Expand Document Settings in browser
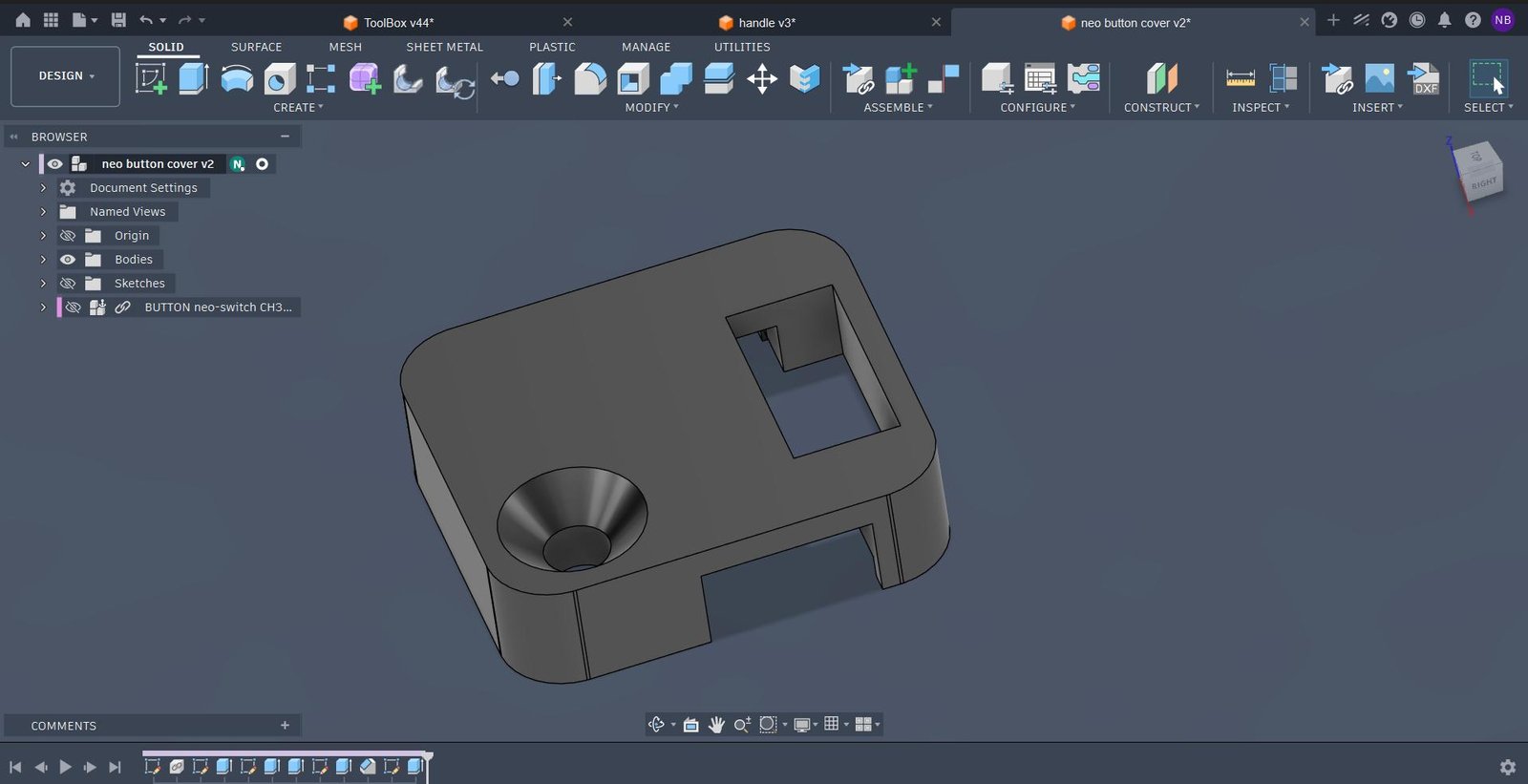This screenshot has width=1528, height=784. (x=43, y=188)
